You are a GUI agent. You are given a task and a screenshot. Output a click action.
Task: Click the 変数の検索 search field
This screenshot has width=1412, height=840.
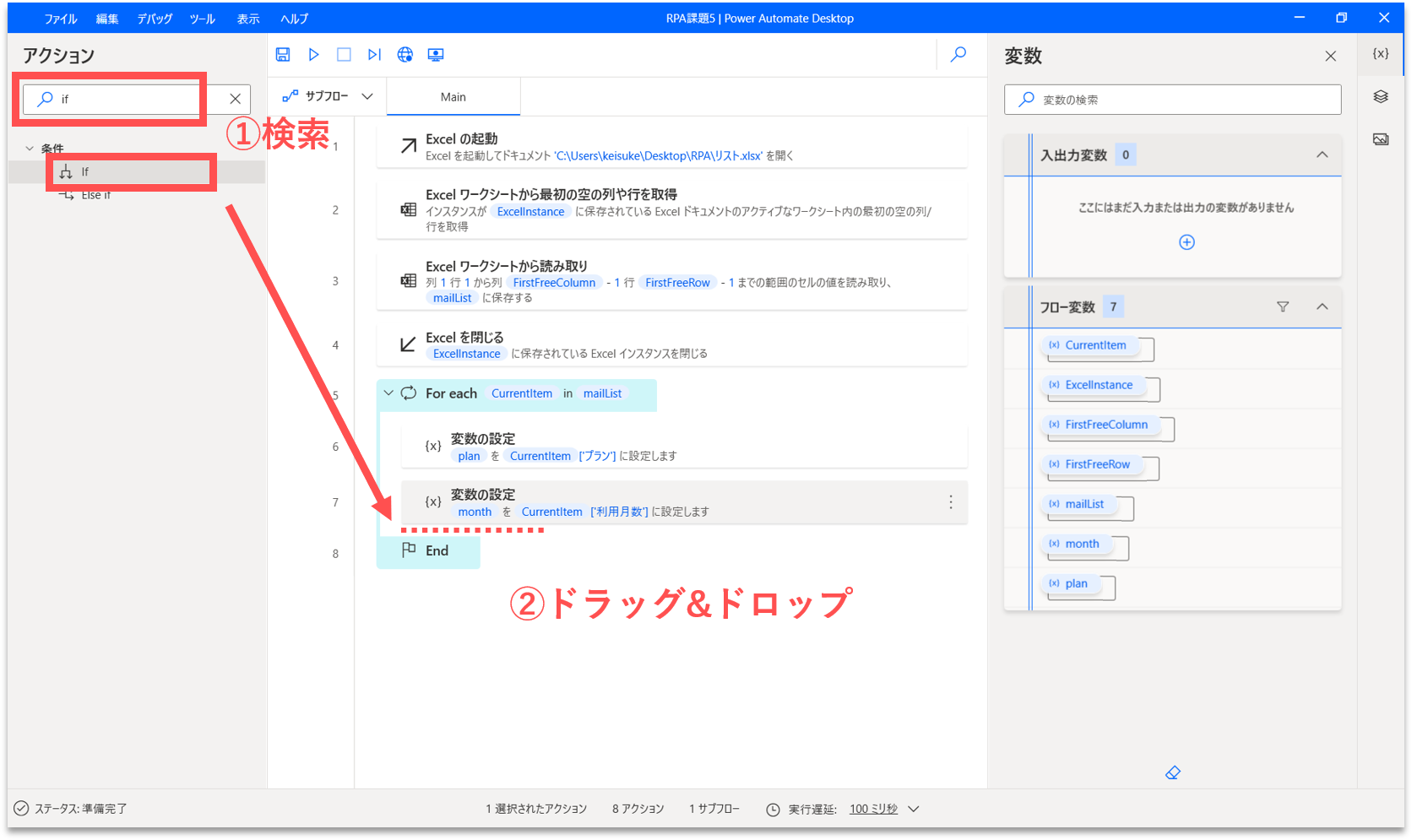[1172, 100]
